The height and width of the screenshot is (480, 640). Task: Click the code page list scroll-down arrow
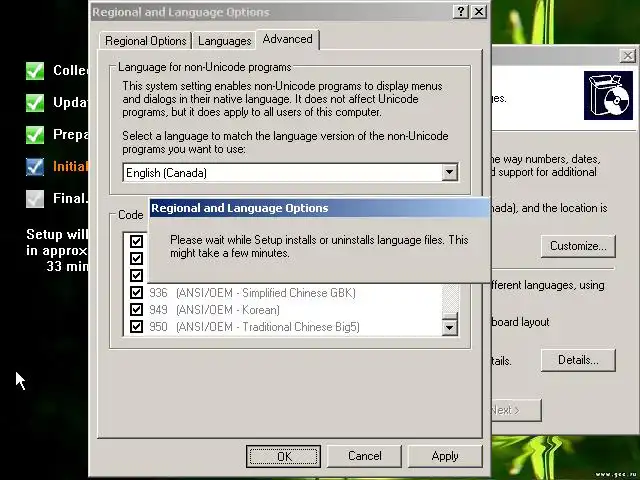(x=450, y=327)
